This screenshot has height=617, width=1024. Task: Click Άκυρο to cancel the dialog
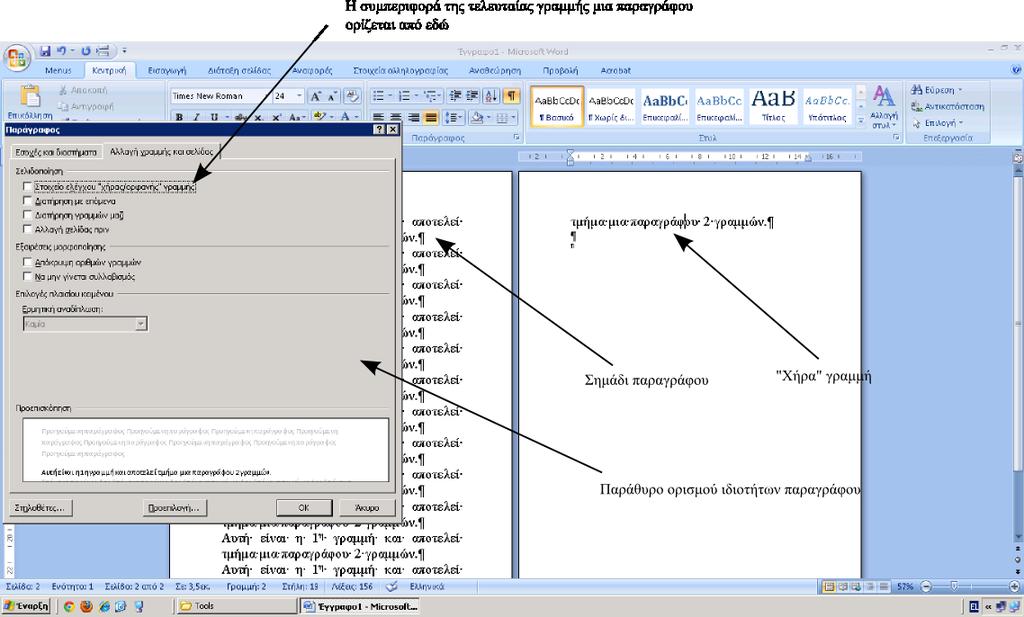(367, 507)
